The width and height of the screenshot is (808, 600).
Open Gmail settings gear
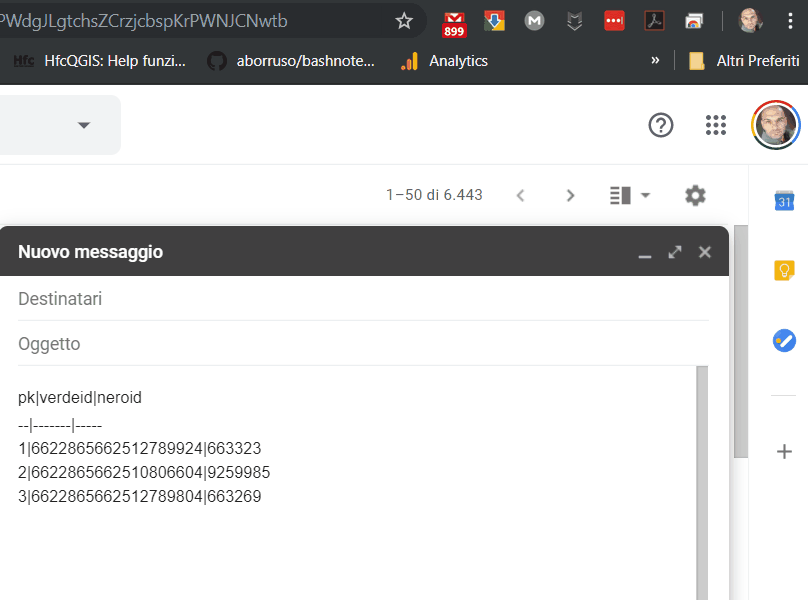tap(695, 195)
